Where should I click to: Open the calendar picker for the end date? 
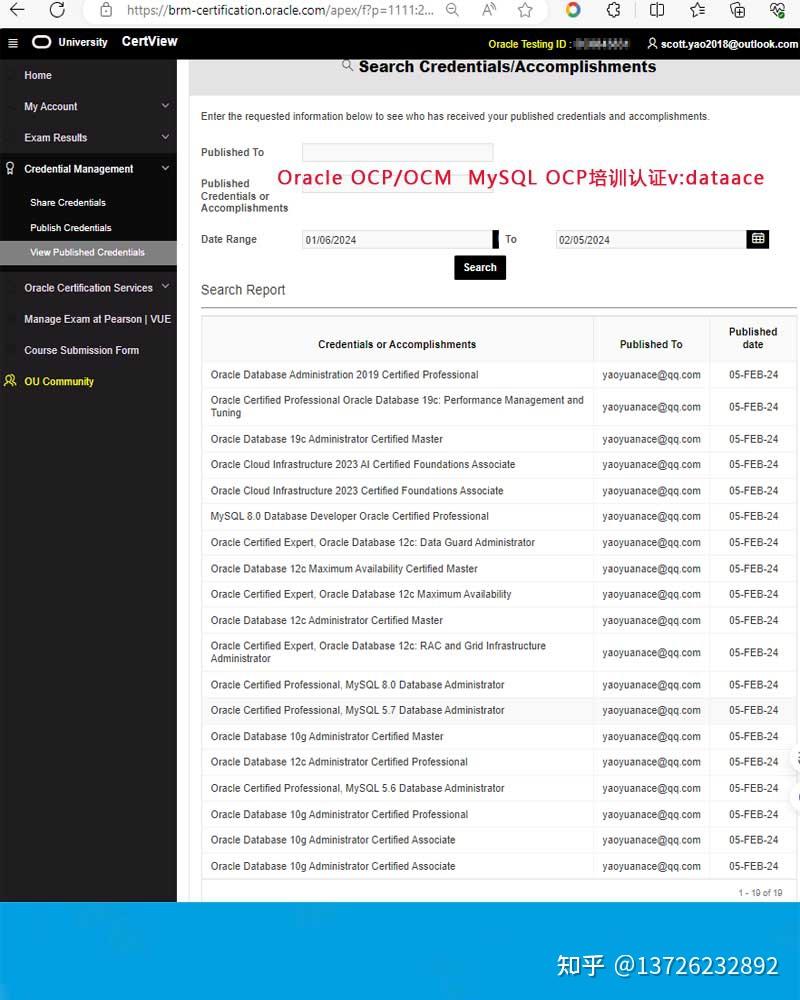758,239
